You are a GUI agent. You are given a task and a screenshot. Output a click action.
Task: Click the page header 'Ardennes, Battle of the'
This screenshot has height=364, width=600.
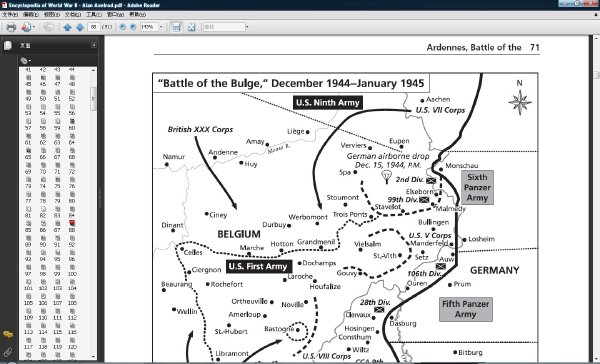[474, 47]
